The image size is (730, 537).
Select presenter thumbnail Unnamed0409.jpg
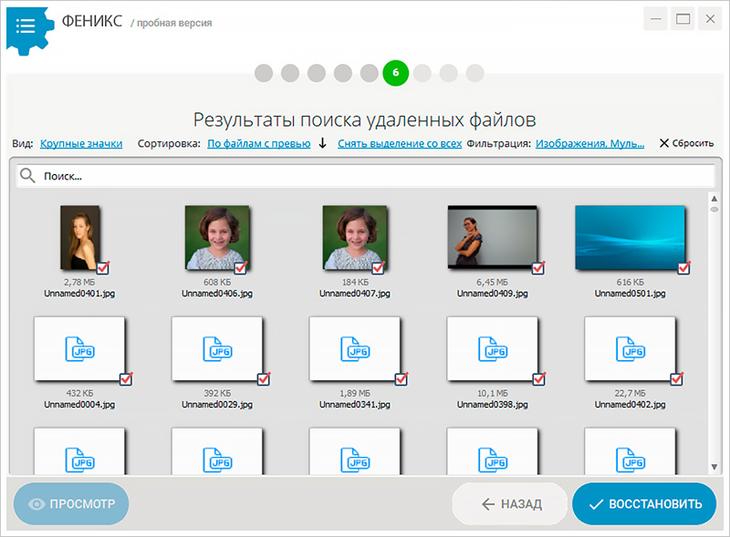(x=493, y=238)
